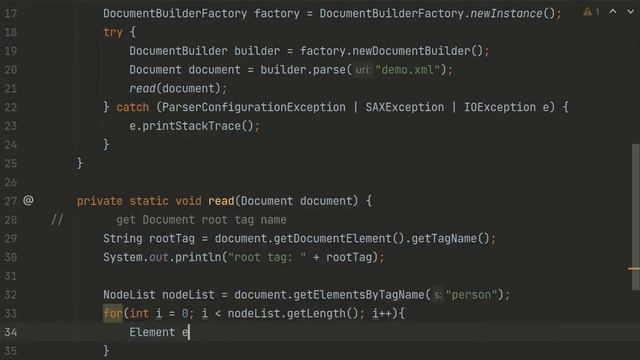640x360 pixels.
Task: Click the read method name in declaration
Action: (x=221, y=201)
